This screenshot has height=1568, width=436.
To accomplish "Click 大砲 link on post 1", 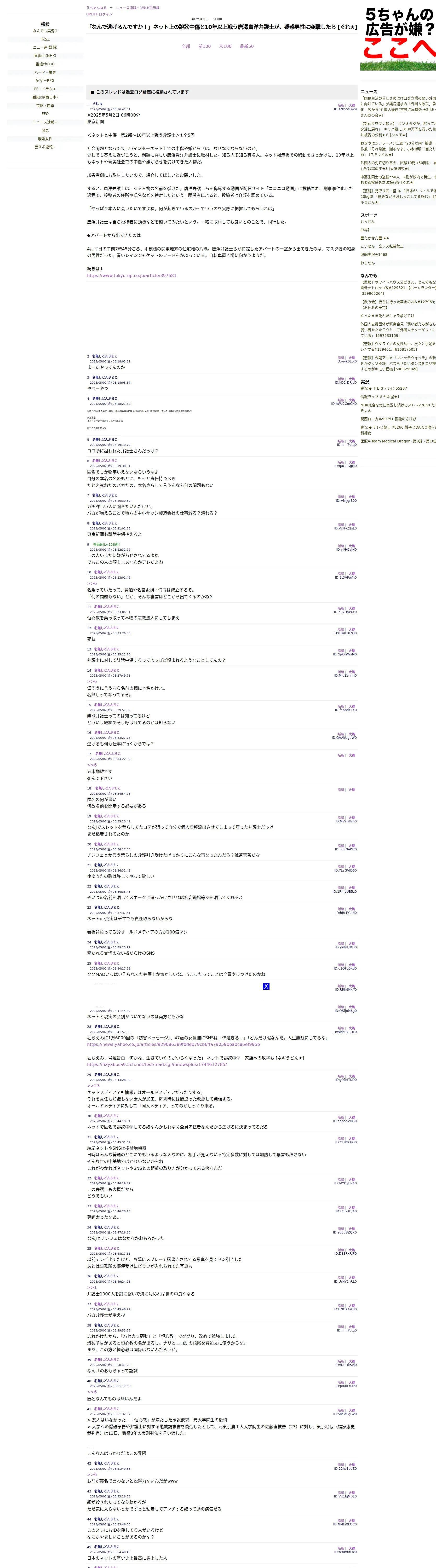I will click(352, 105).
